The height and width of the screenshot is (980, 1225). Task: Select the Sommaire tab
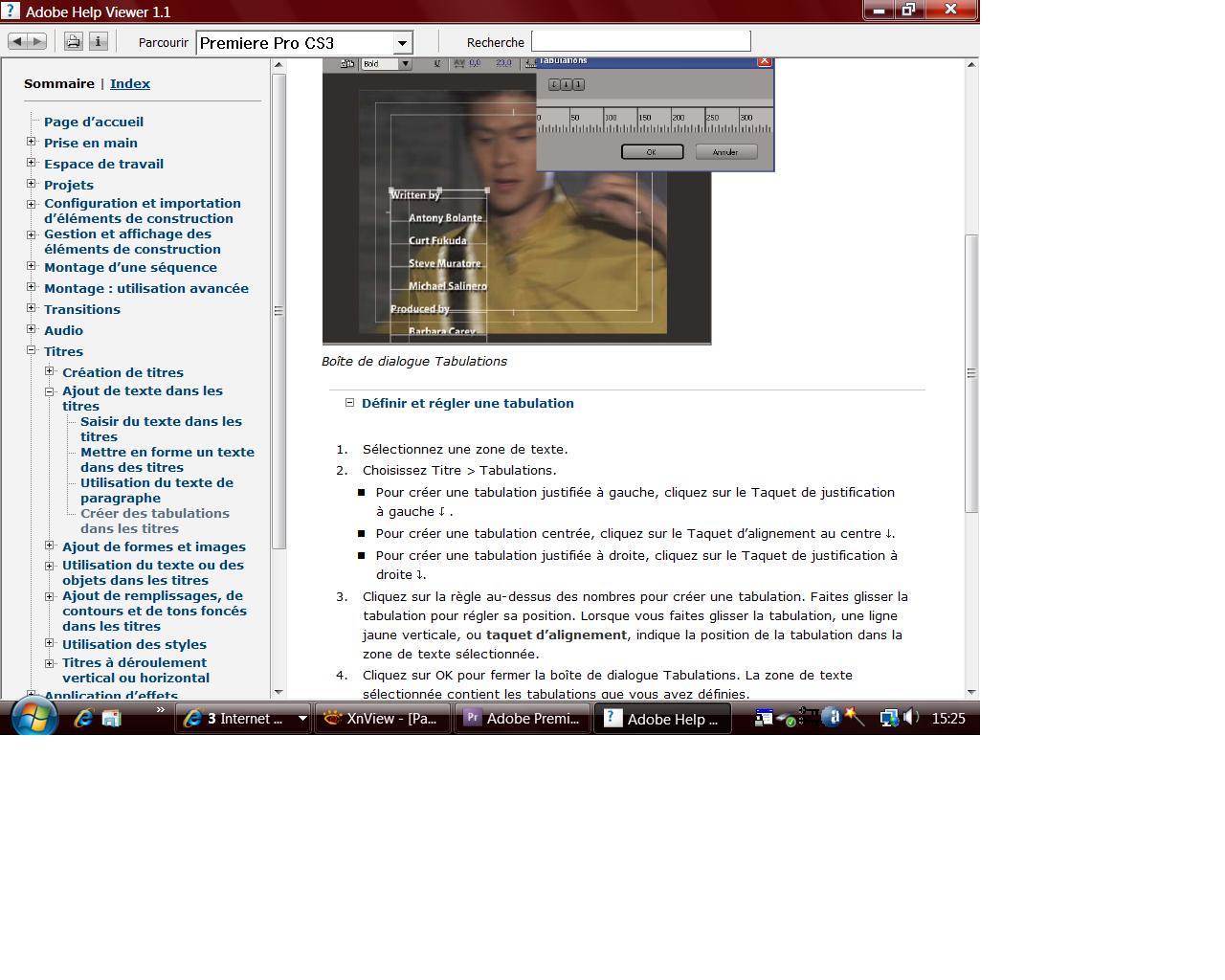[x=59, y=83]
